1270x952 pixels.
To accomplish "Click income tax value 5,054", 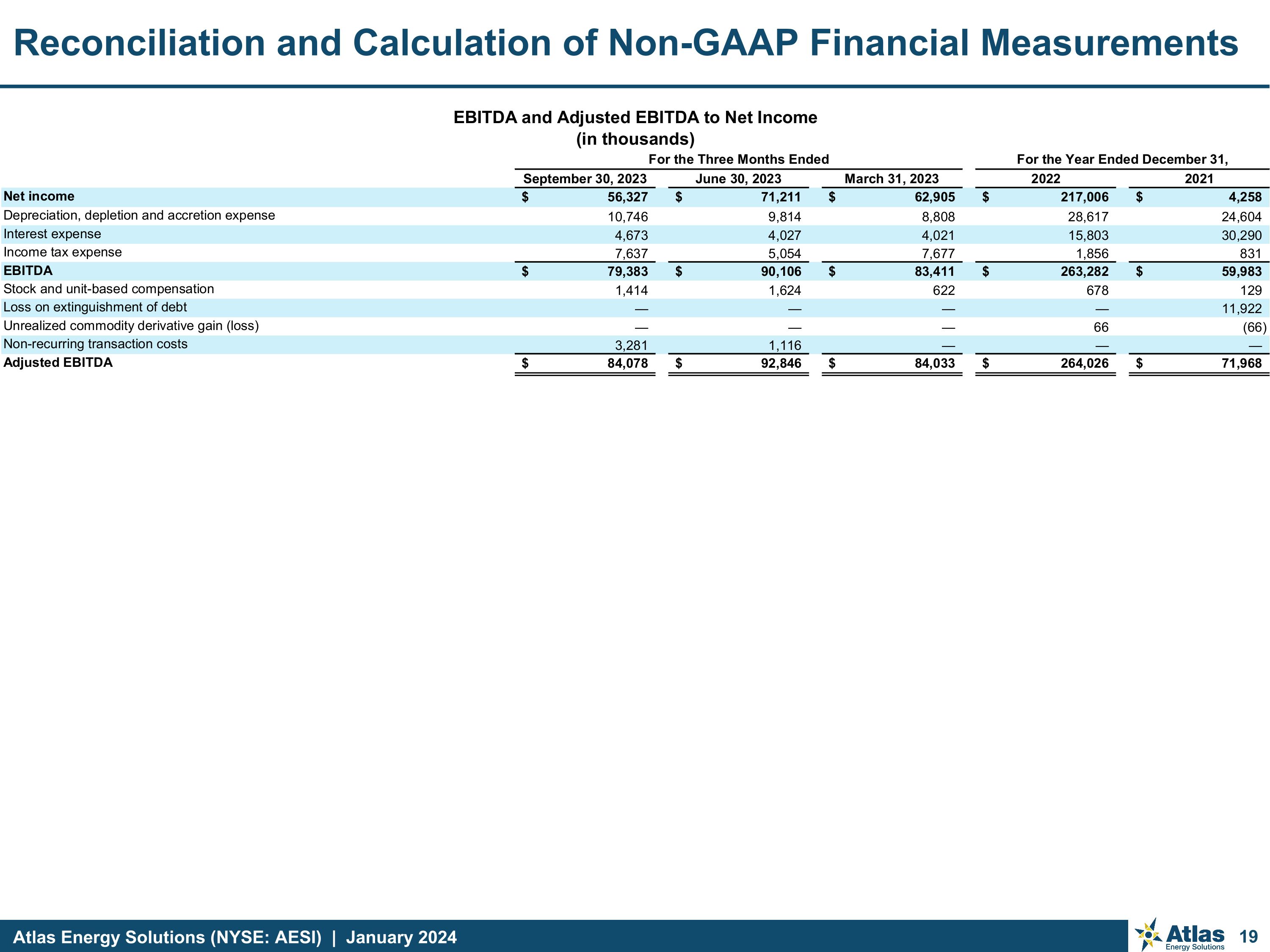I will (x=784, y=253).
